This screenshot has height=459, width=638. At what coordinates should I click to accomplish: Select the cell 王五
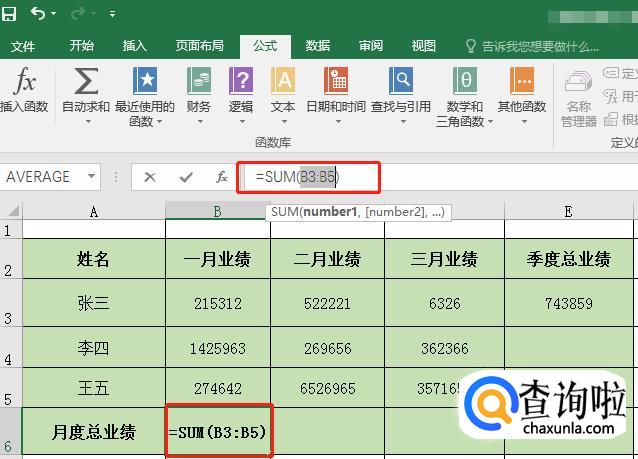[94, 388]
